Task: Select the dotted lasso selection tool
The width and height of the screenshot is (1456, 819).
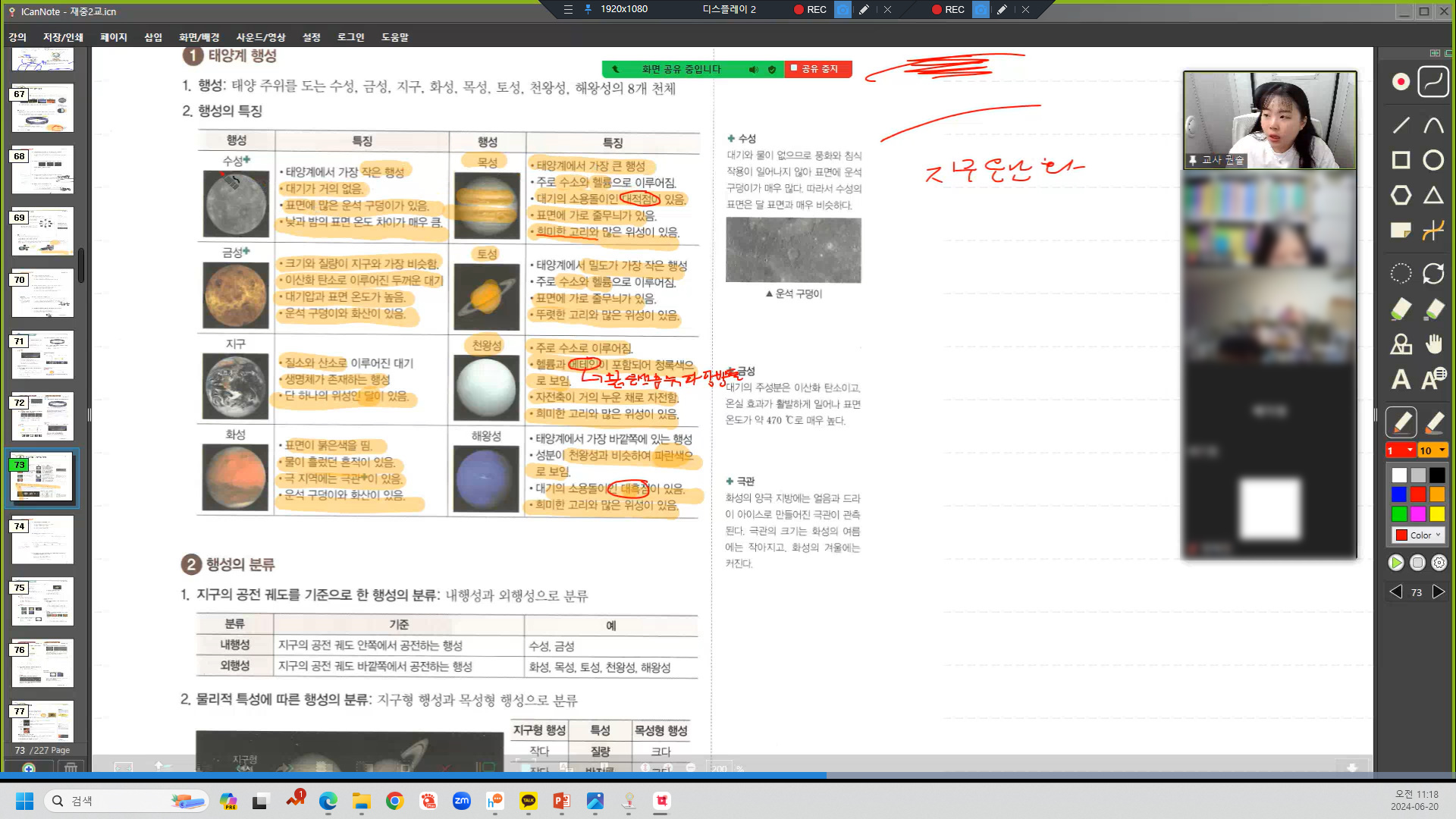Action: tap(1401, 273)
